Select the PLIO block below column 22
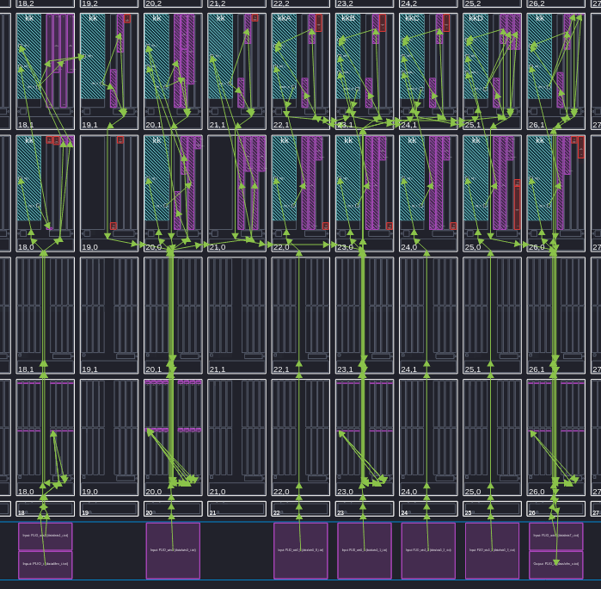 tap(300, 550)
